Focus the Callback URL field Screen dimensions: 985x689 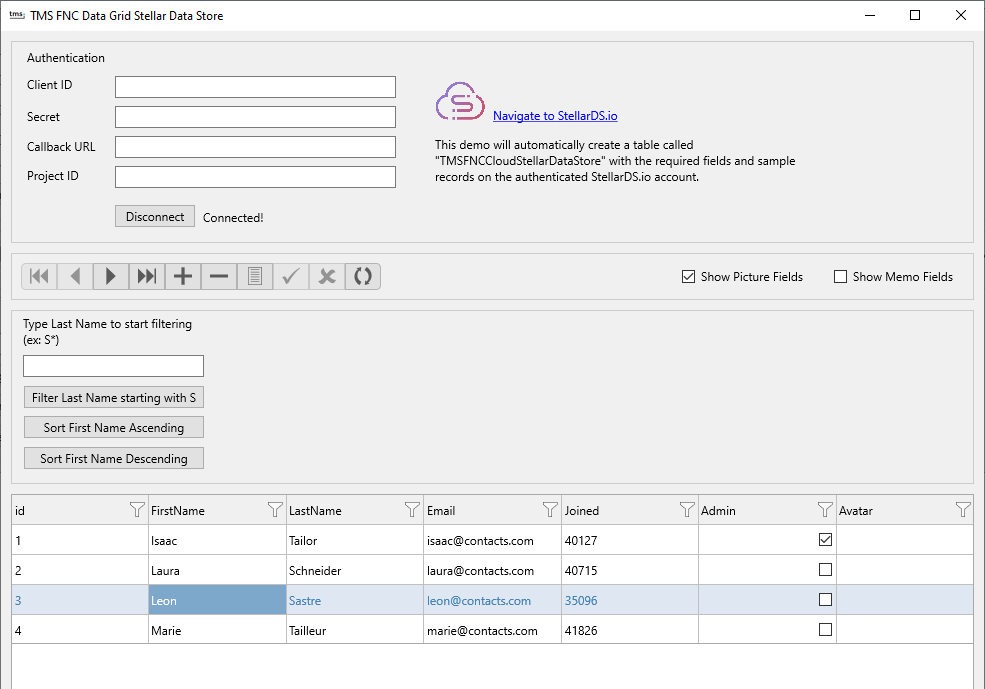[x=255, y=147]
